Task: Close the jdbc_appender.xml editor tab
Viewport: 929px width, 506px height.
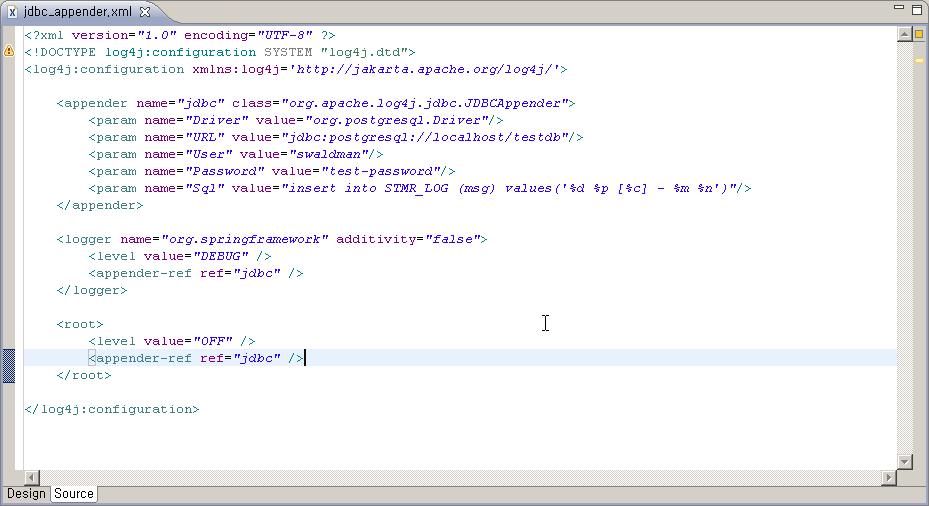Action: (x=145, y=12)
